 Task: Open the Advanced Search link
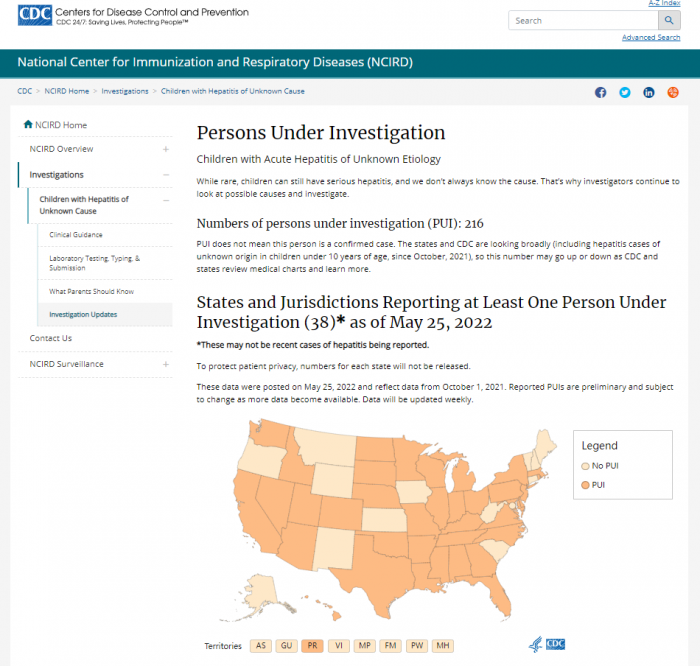pyautogui.click(x=651, y=38)
